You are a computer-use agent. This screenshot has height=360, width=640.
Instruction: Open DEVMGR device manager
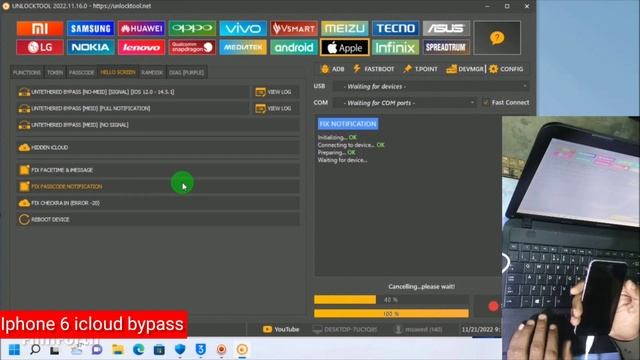(465, 69)
